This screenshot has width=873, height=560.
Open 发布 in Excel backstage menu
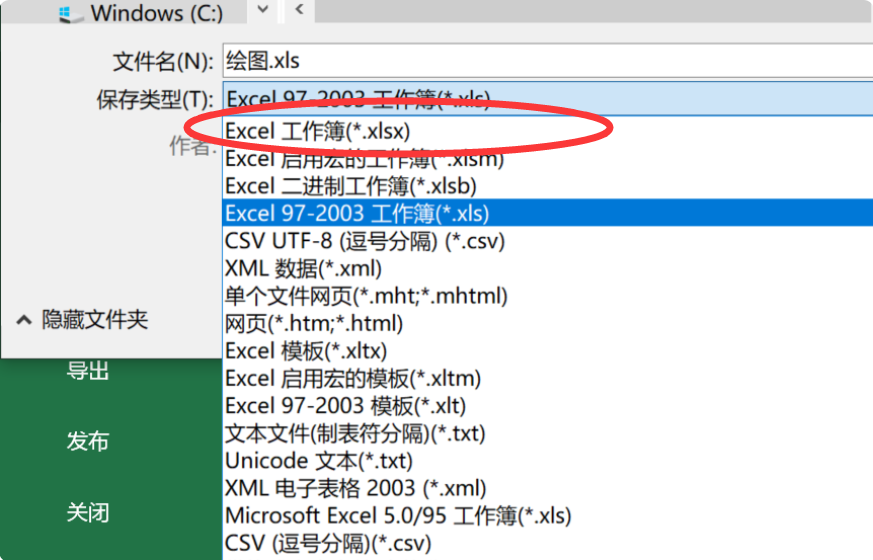click(88, 441)
